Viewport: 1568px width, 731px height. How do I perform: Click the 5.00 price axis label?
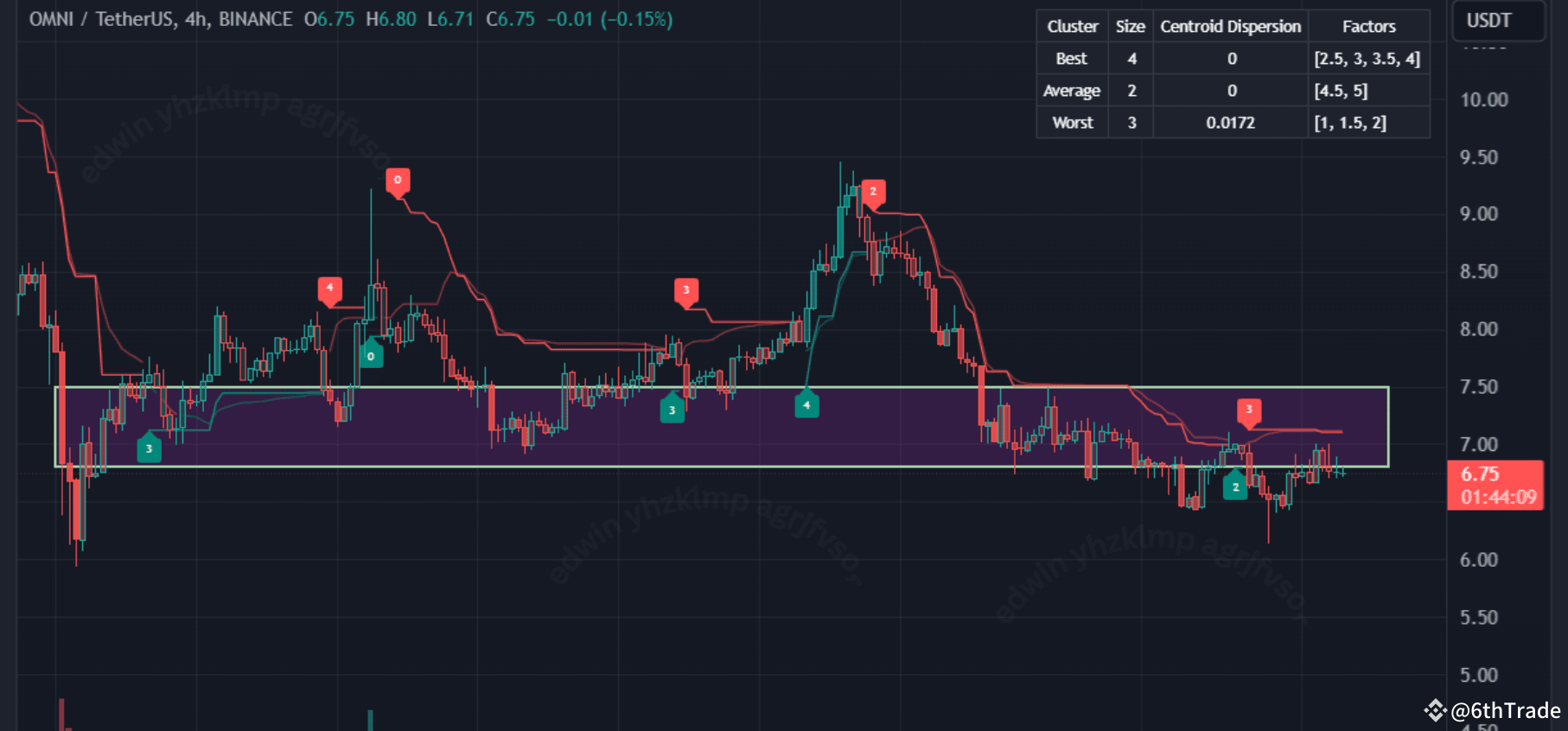click(x=1478, y=675)
